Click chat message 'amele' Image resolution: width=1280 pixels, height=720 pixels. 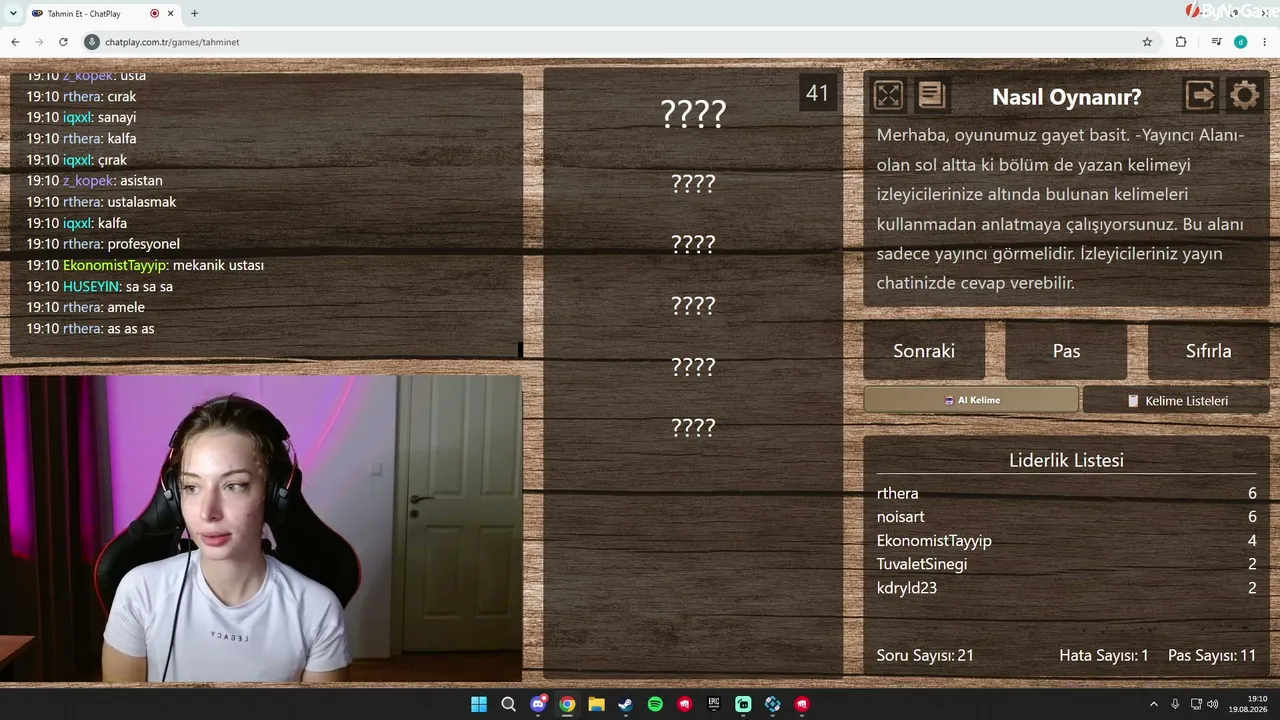pos(126,308)
